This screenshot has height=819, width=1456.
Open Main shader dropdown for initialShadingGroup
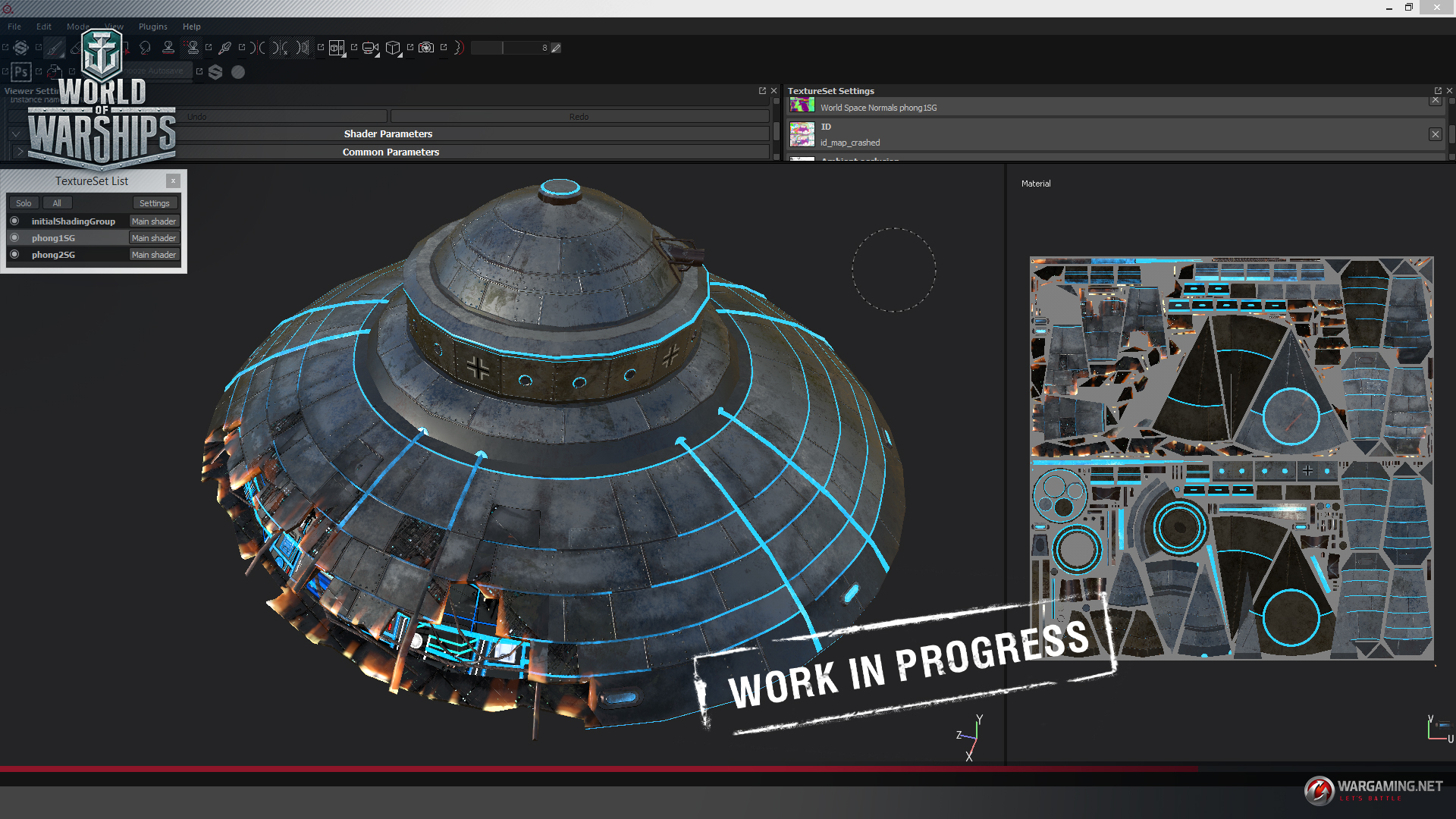coord(154,221)
